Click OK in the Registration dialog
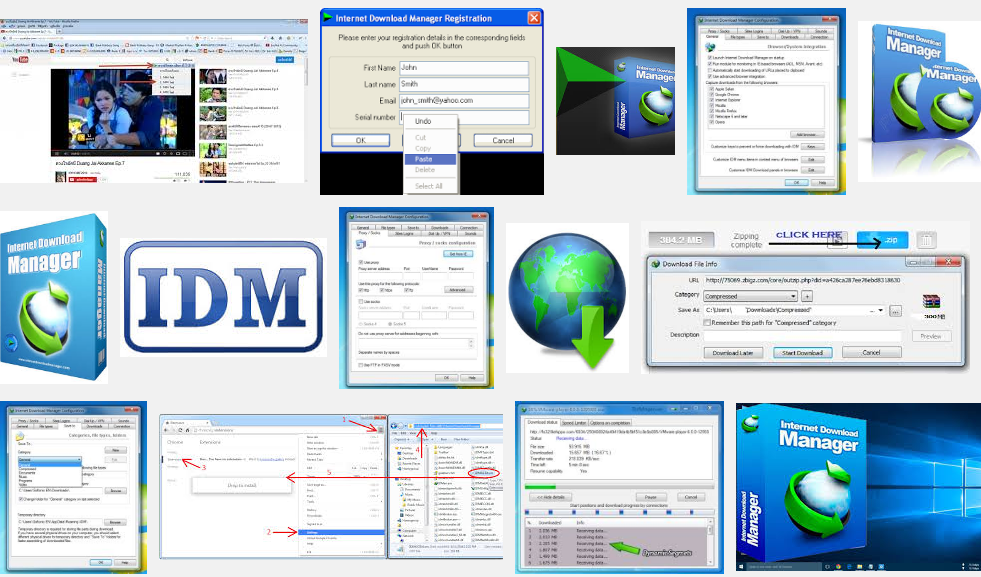981x577 pixels. 360,140
